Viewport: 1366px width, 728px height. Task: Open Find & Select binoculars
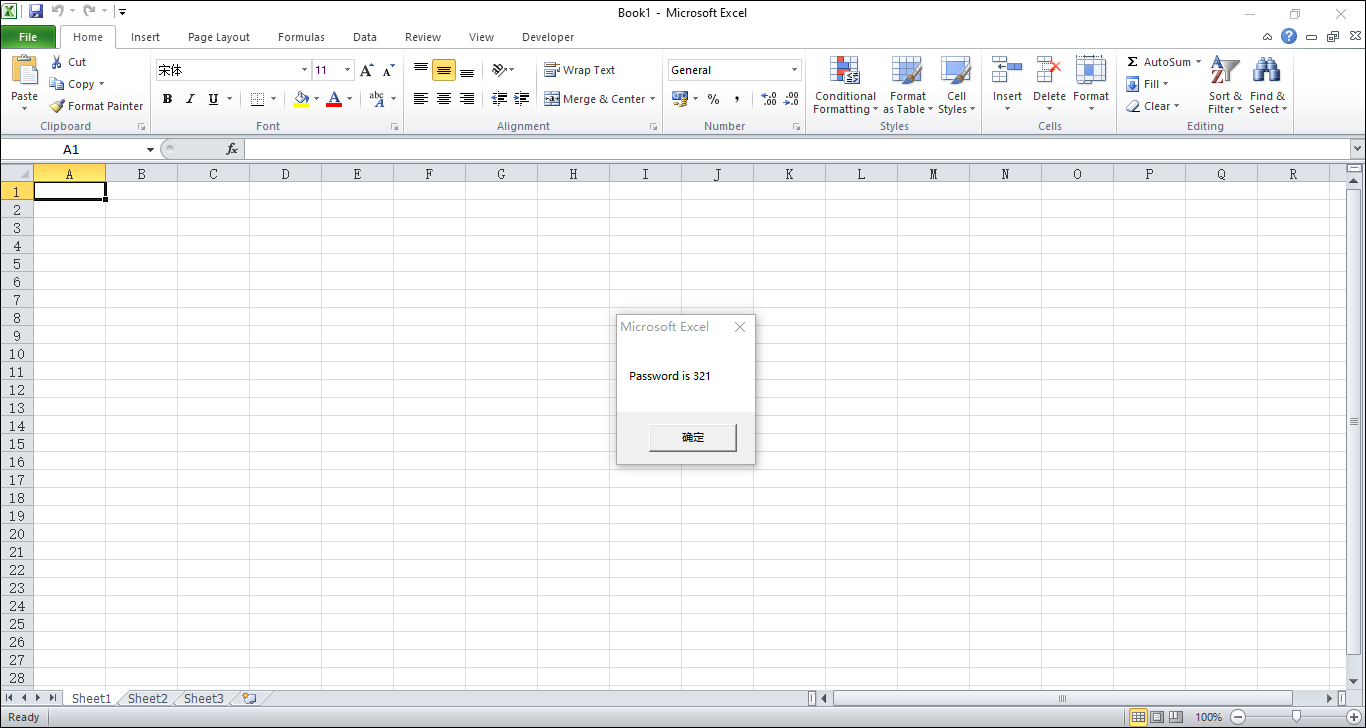pos(1267,86)
